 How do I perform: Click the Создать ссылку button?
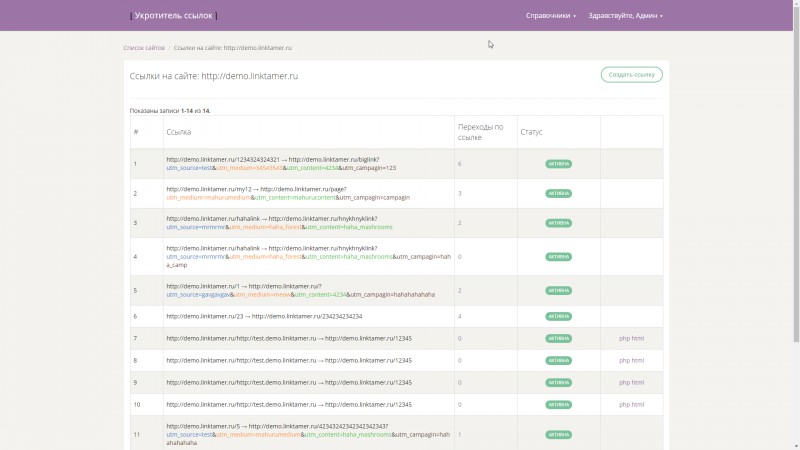click(631, 74)
